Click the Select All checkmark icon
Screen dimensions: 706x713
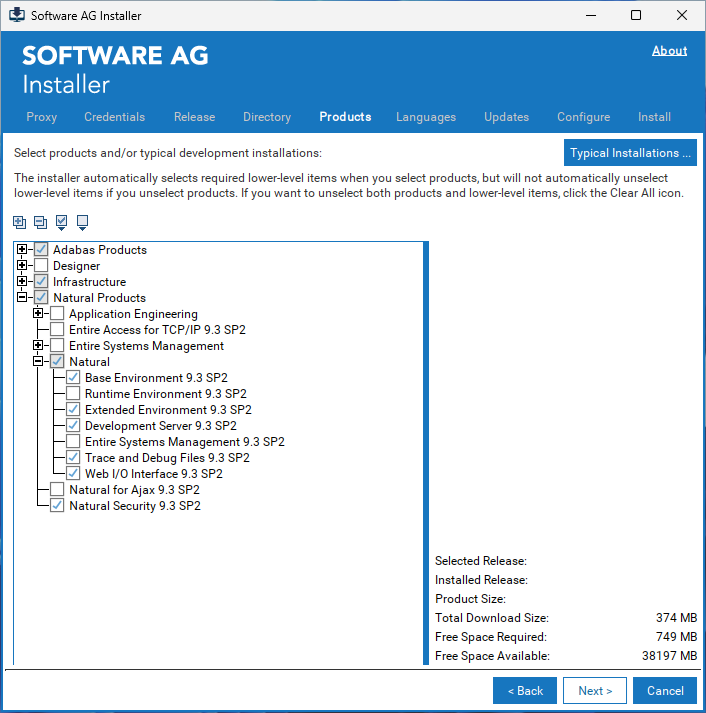[x=62, y=222]
